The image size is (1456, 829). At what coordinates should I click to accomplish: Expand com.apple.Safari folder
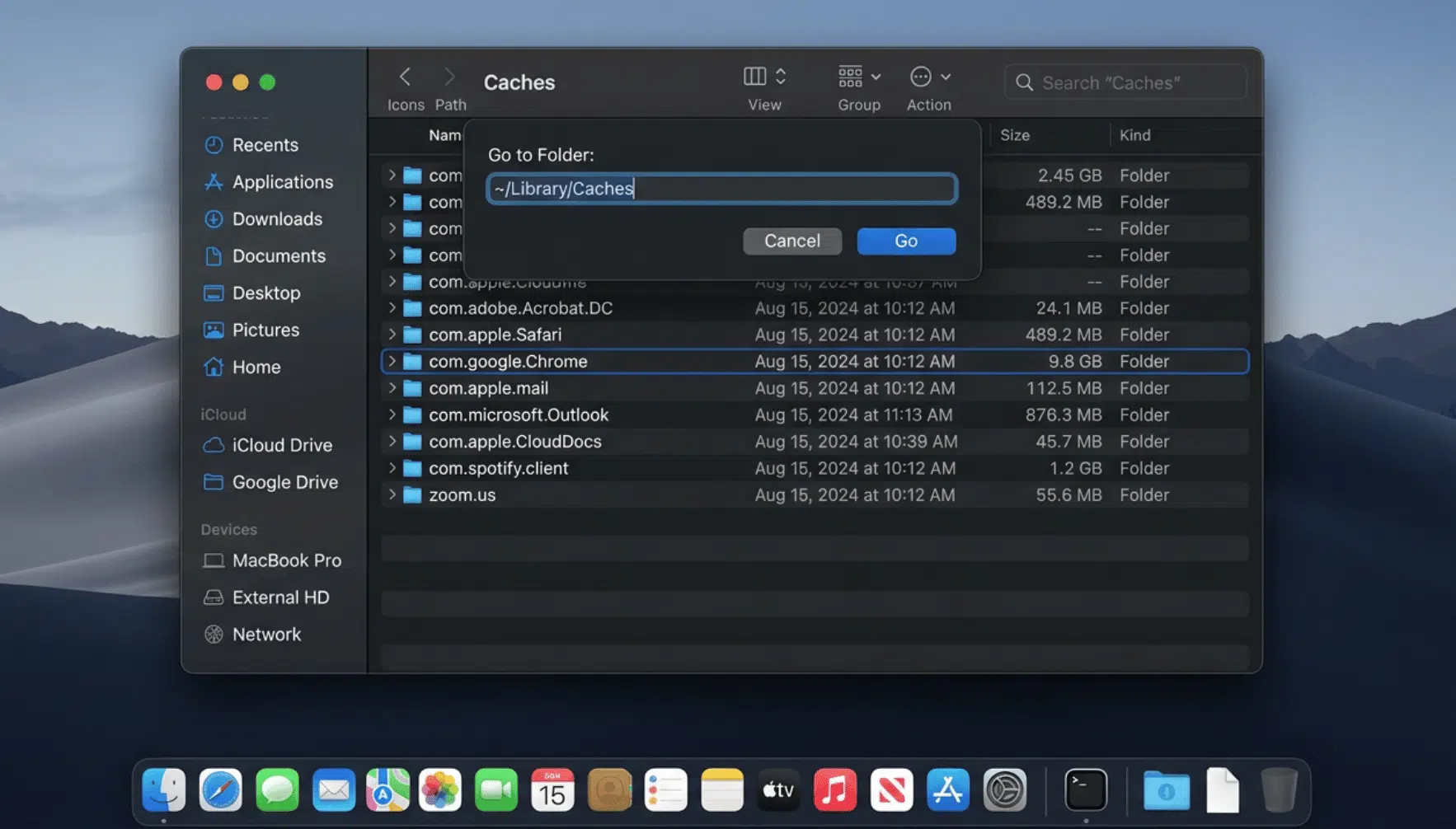point(392,335)
